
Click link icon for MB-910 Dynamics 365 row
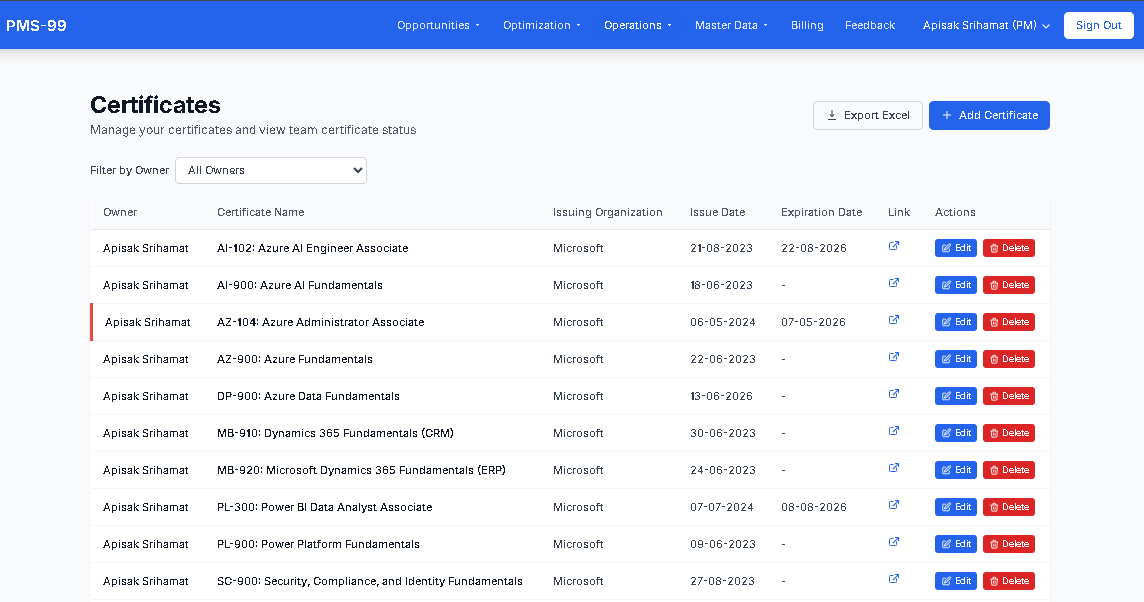point(894,431)
